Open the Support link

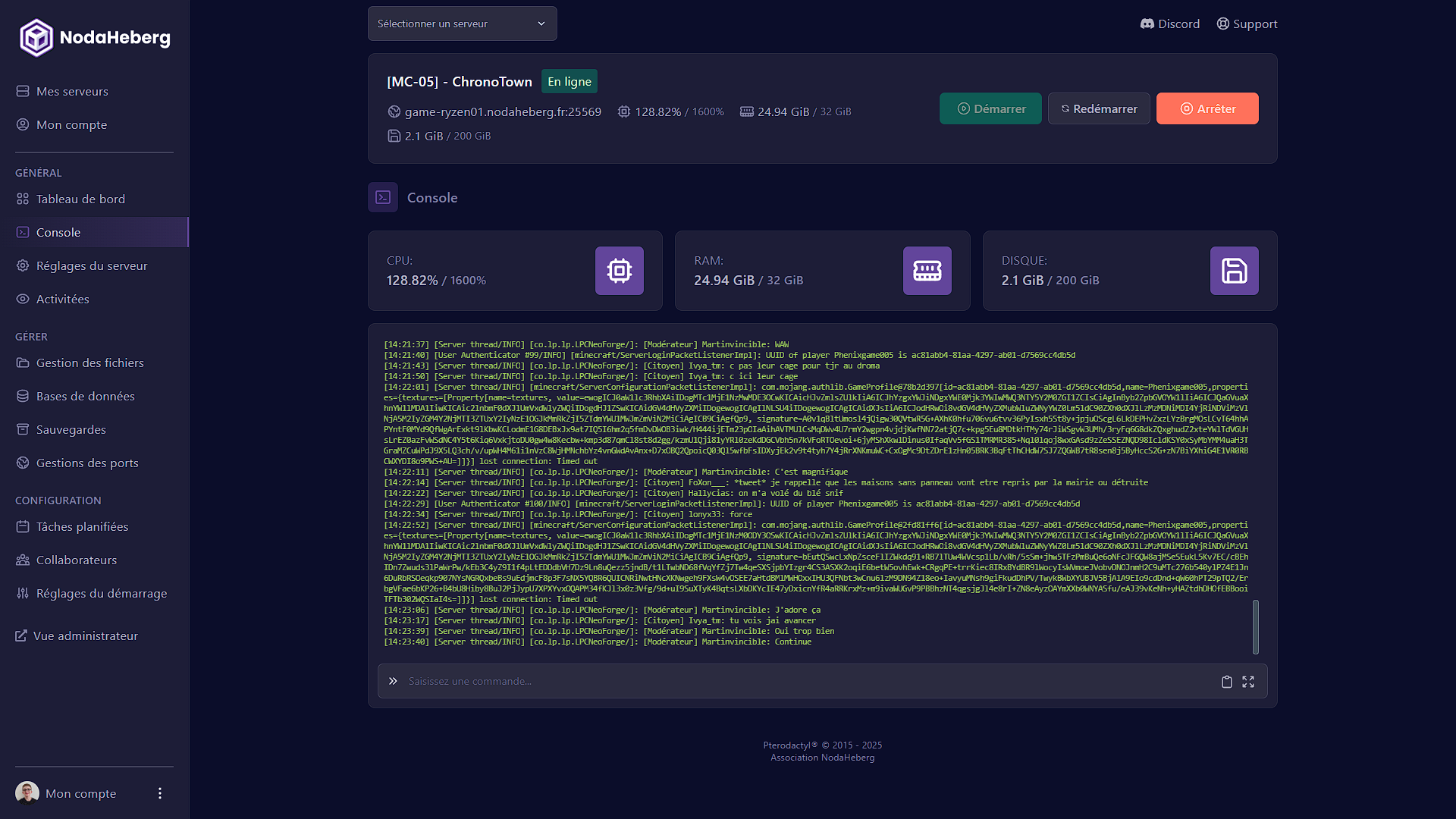1247,24
